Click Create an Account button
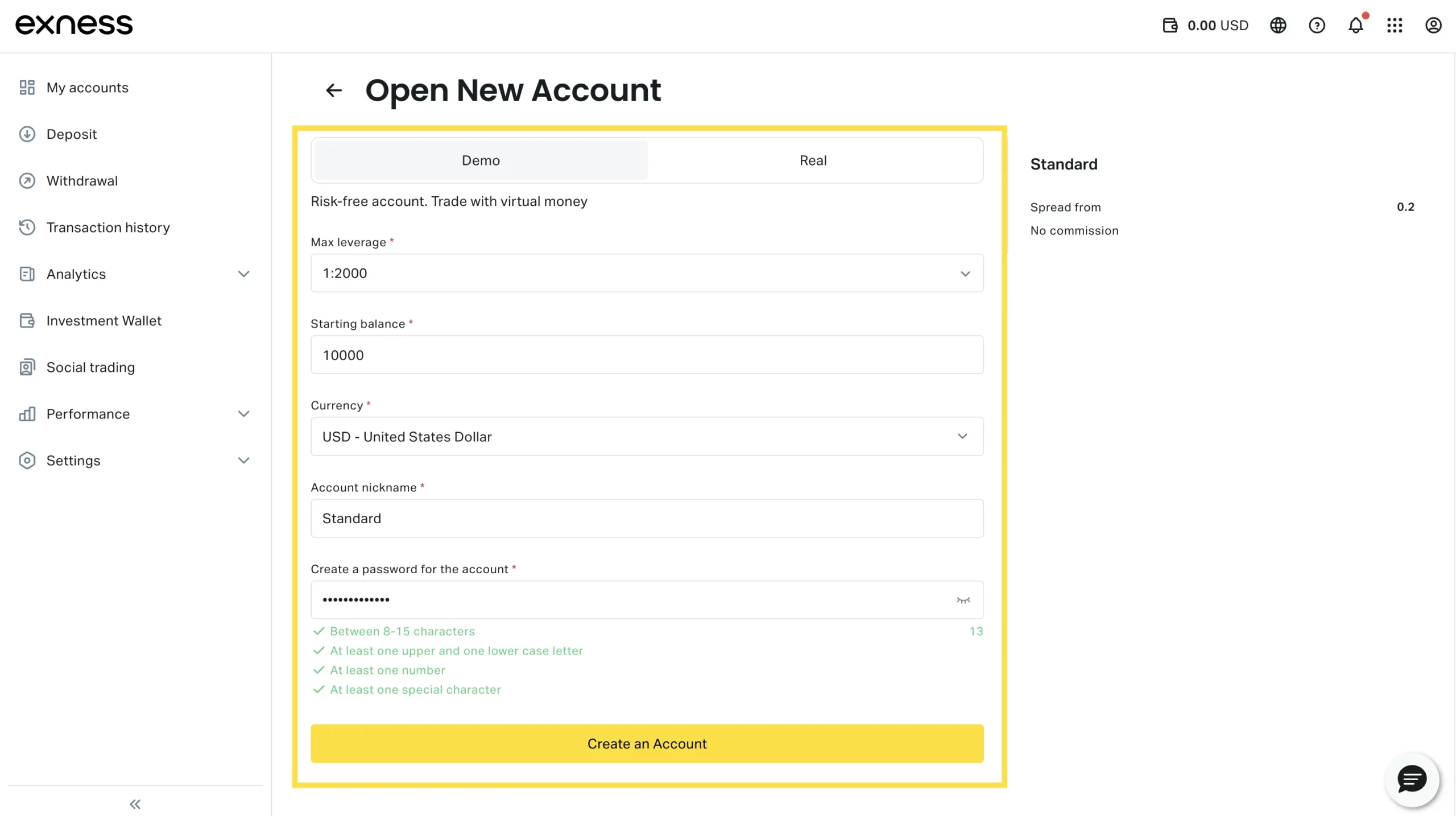The image size is (1456, 816). click(x=646, y=743)
